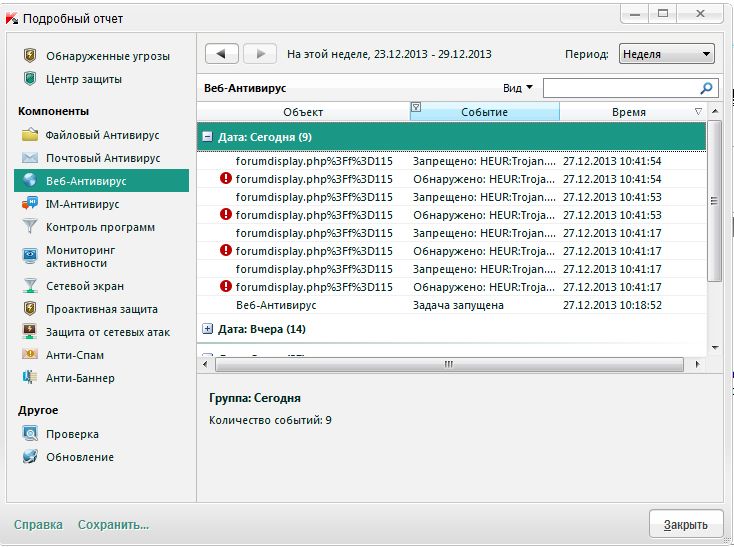Viewport: 734px width, 547px height.
Task: Click the search magnifier icon
Action: pos(706,88)
